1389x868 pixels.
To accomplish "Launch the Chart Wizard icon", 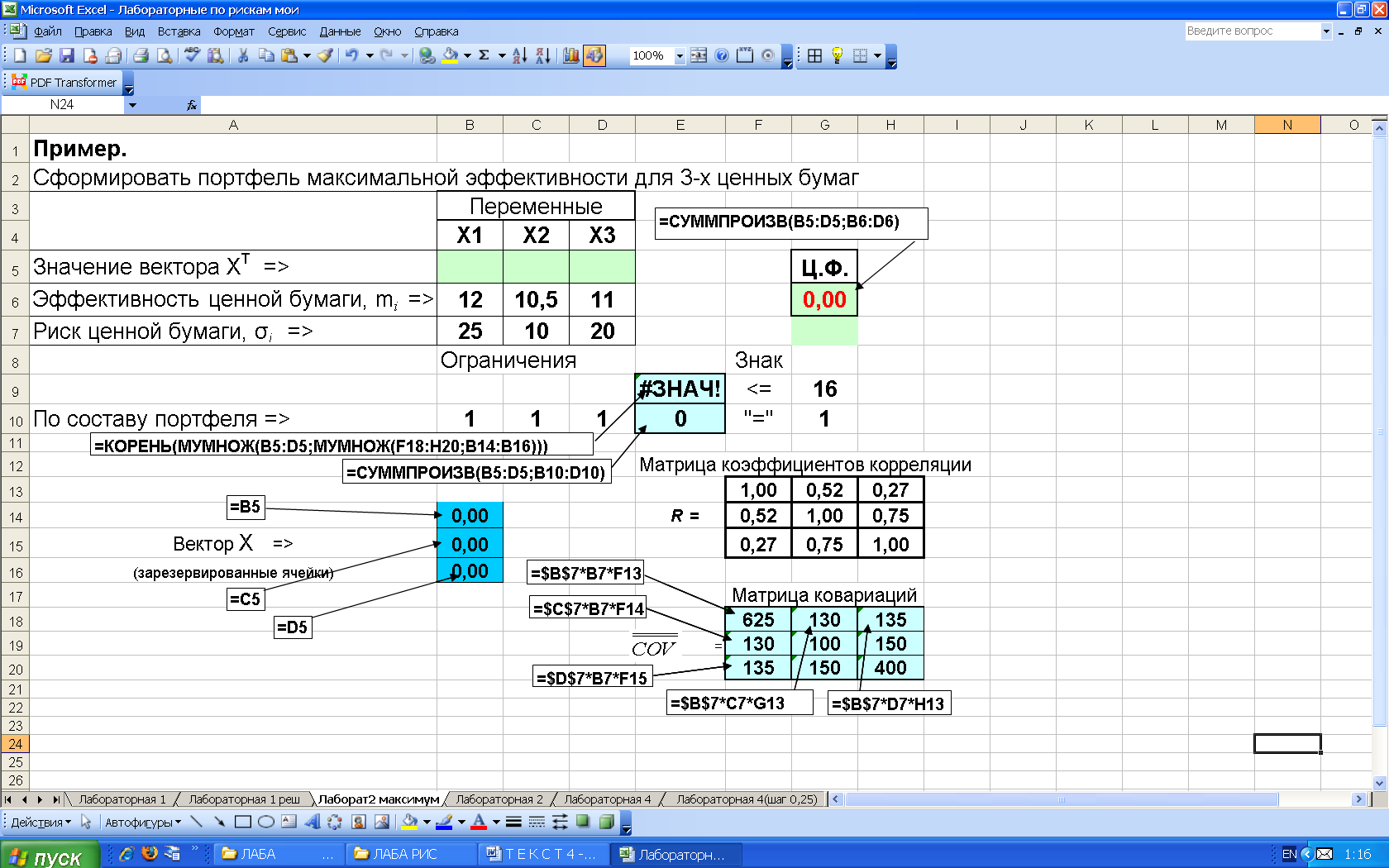I will coord(570,55).
